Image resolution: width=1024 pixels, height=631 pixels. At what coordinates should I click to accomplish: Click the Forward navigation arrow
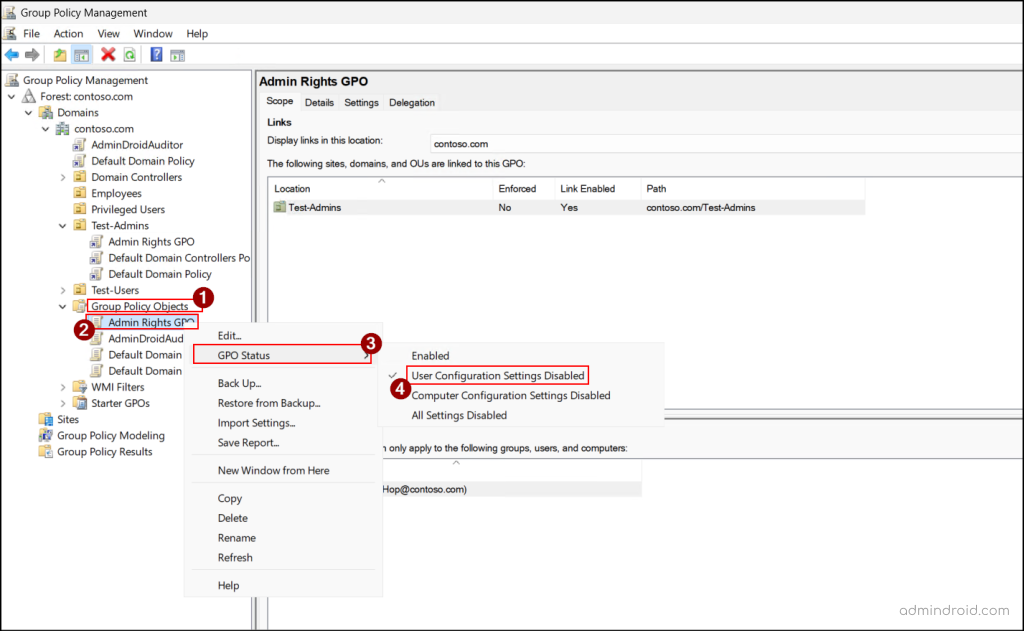tap(31, 55)
